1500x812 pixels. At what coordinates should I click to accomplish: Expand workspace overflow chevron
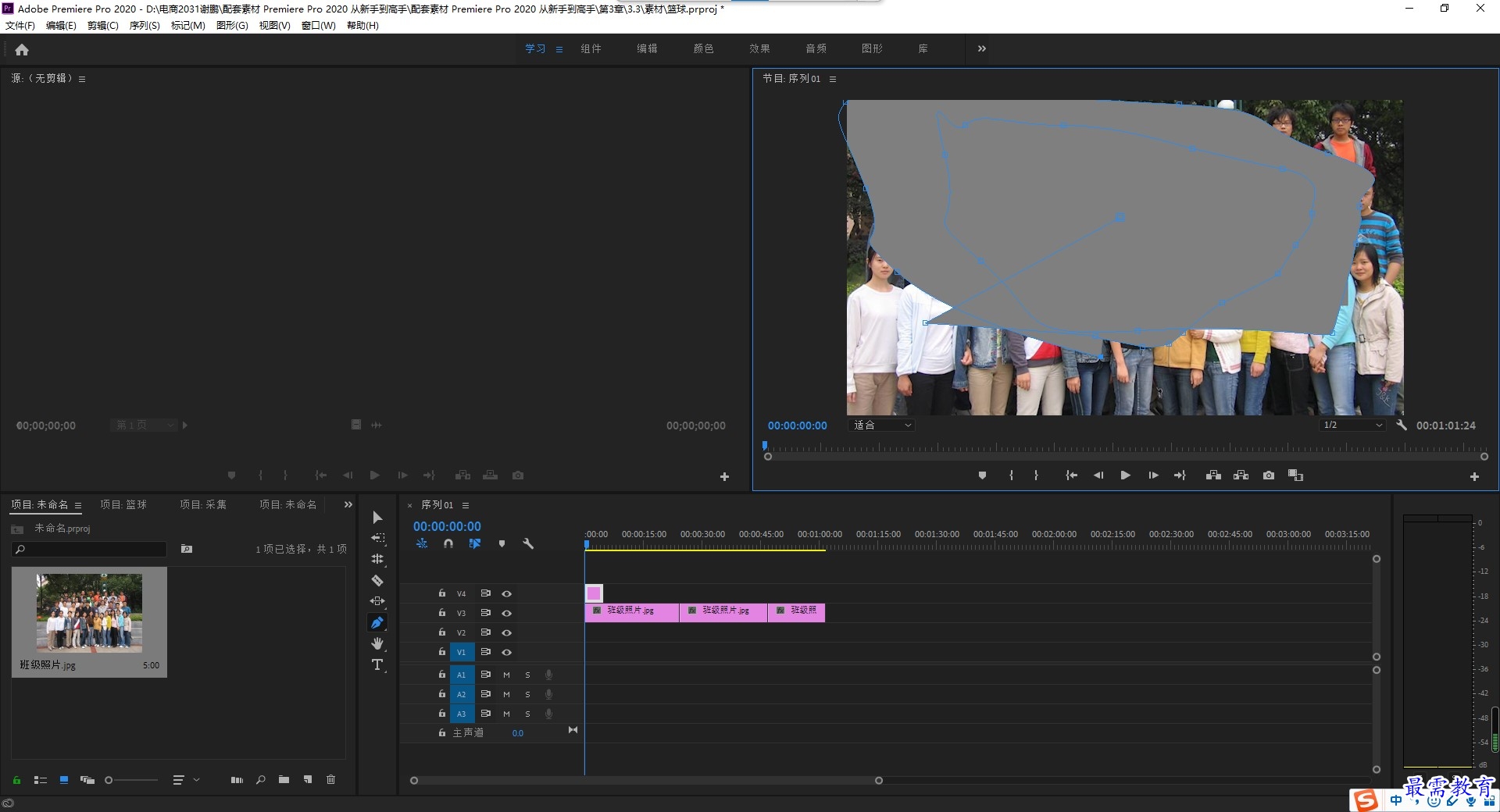(981, 48)
